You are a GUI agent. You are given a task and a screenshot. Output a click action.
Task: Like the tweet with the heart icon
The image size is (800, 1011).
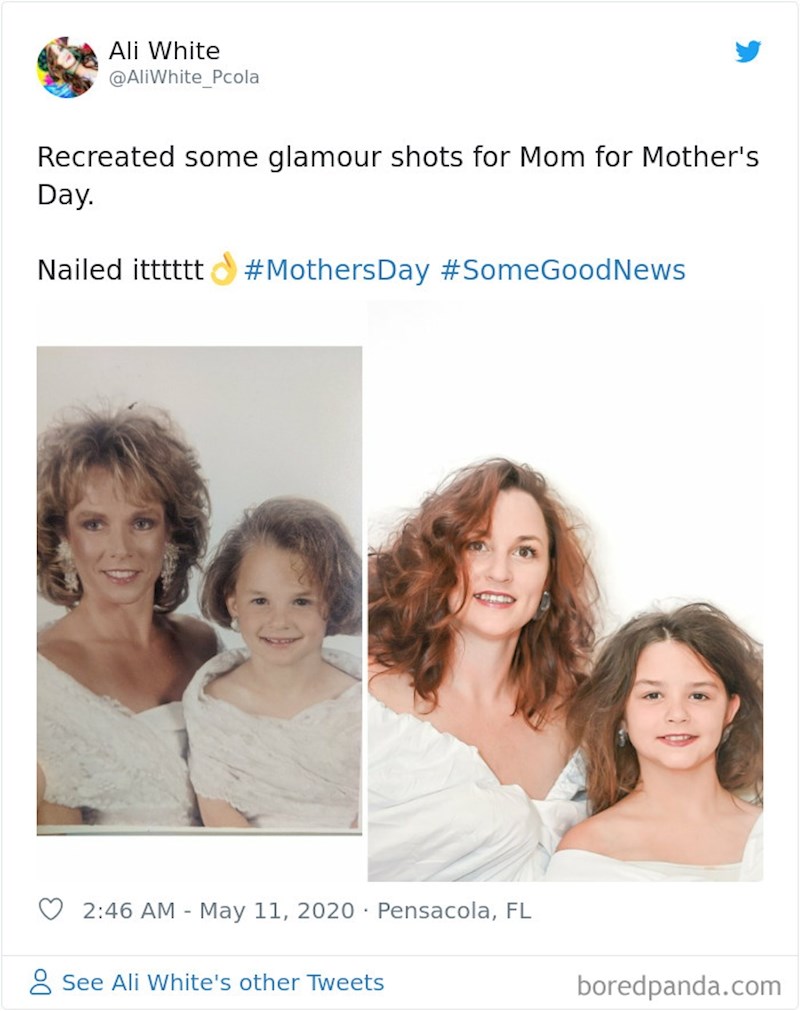point(50,910)
